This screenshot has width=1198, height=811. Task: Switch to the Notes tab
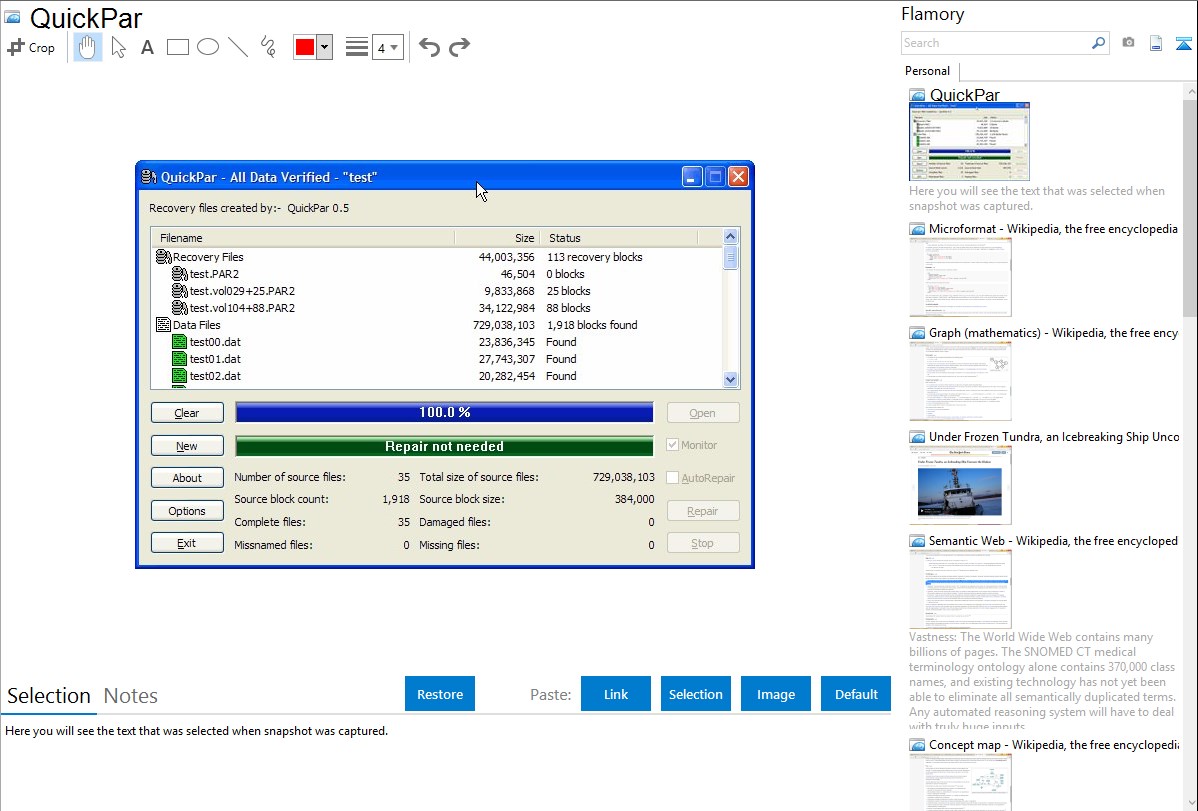[x=131, y=696]
